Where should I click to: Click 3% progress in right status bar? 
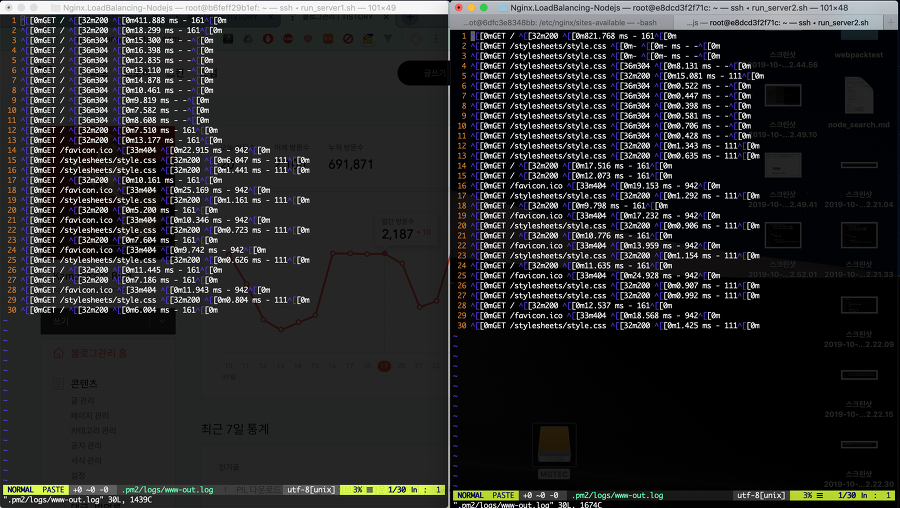807,495
